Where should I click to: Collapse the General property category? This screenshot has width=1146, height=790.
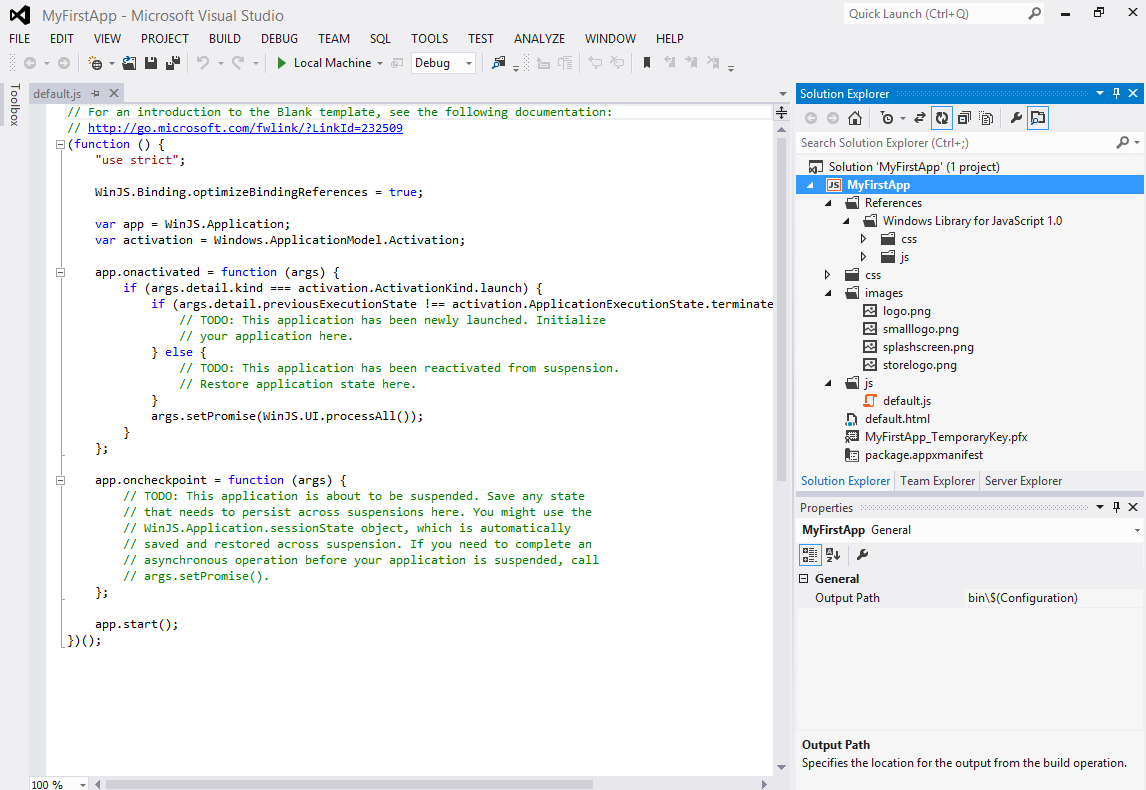(x=804, y=579)
